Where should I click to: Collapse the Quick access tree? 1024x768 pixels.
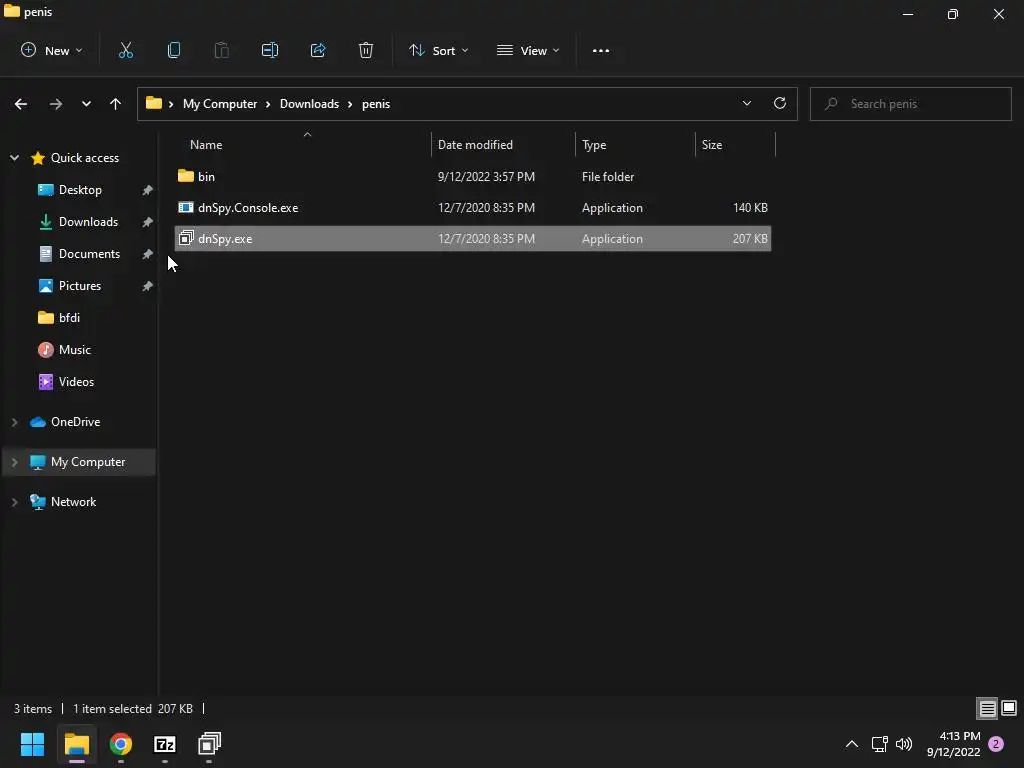14,157
